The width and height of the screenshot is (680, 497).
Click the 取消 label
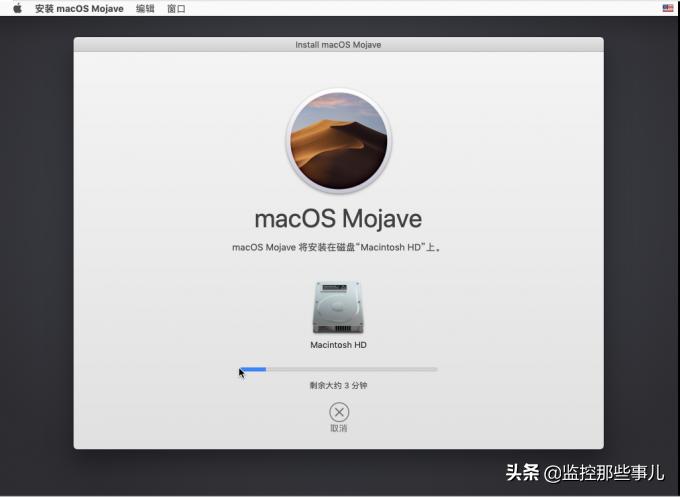pyautogui.click(x=339, y=428)
